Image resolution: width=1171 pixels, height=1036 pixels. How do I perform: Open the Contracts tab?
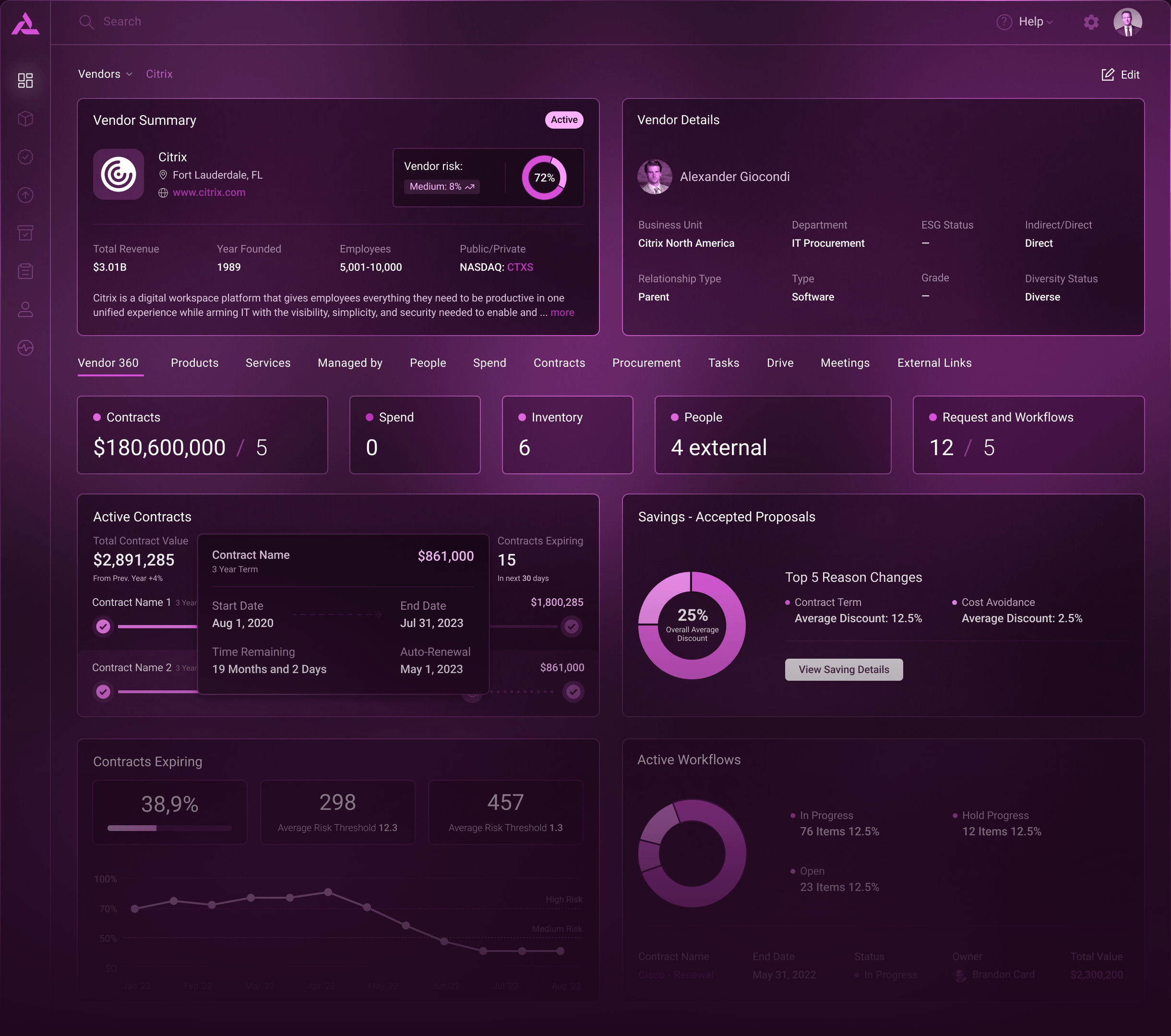pyautogui.click(x=559, y=363)
